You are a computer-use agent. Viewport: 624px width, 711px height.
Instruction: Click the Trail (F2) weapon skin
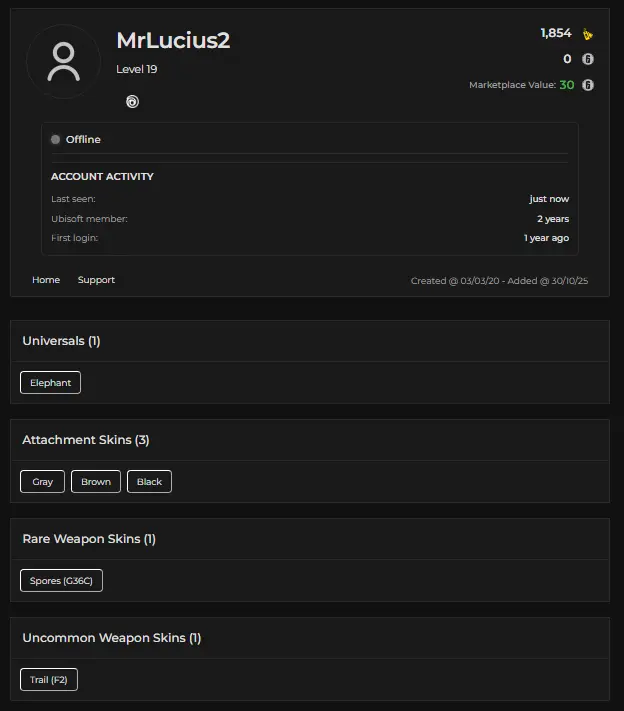(49, 680)
